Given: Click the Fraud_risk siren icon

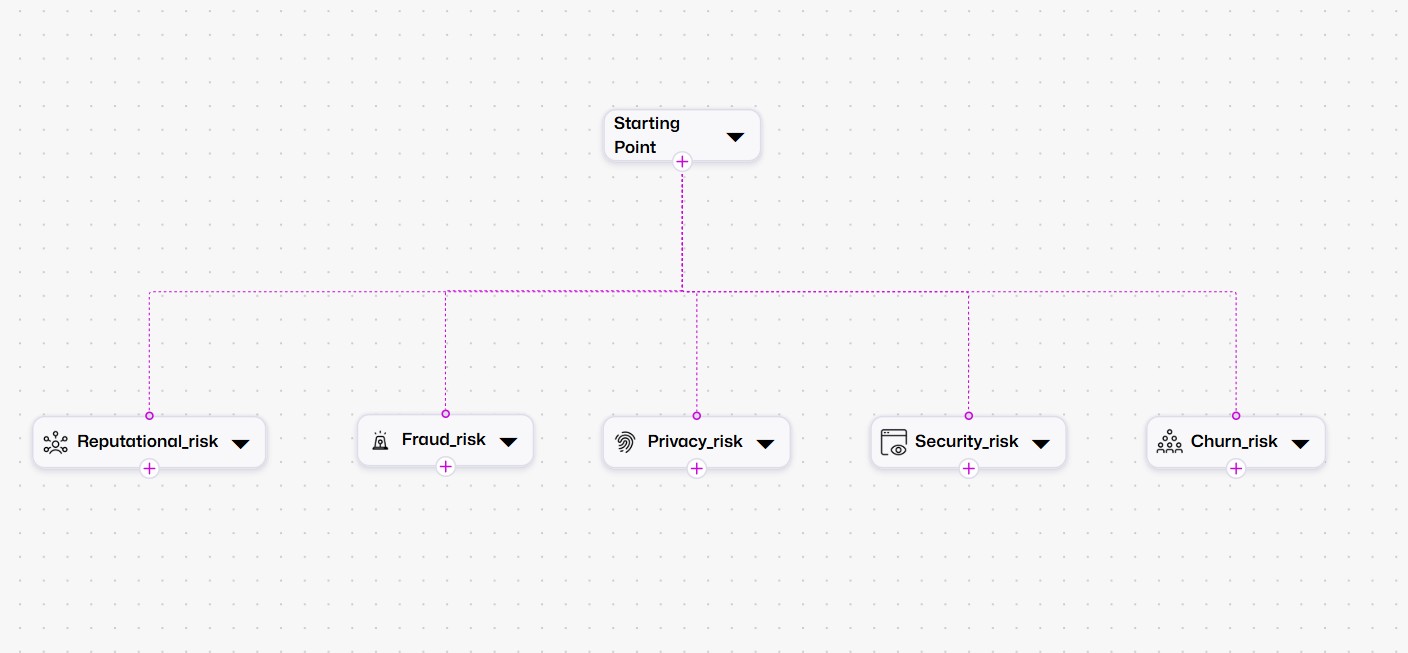Looking at the screenshot, I should [380, 441].
